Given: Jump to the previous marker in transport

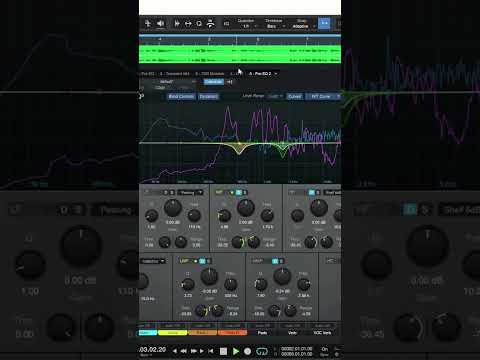Looking at the screenshot, I should point(174,351).
